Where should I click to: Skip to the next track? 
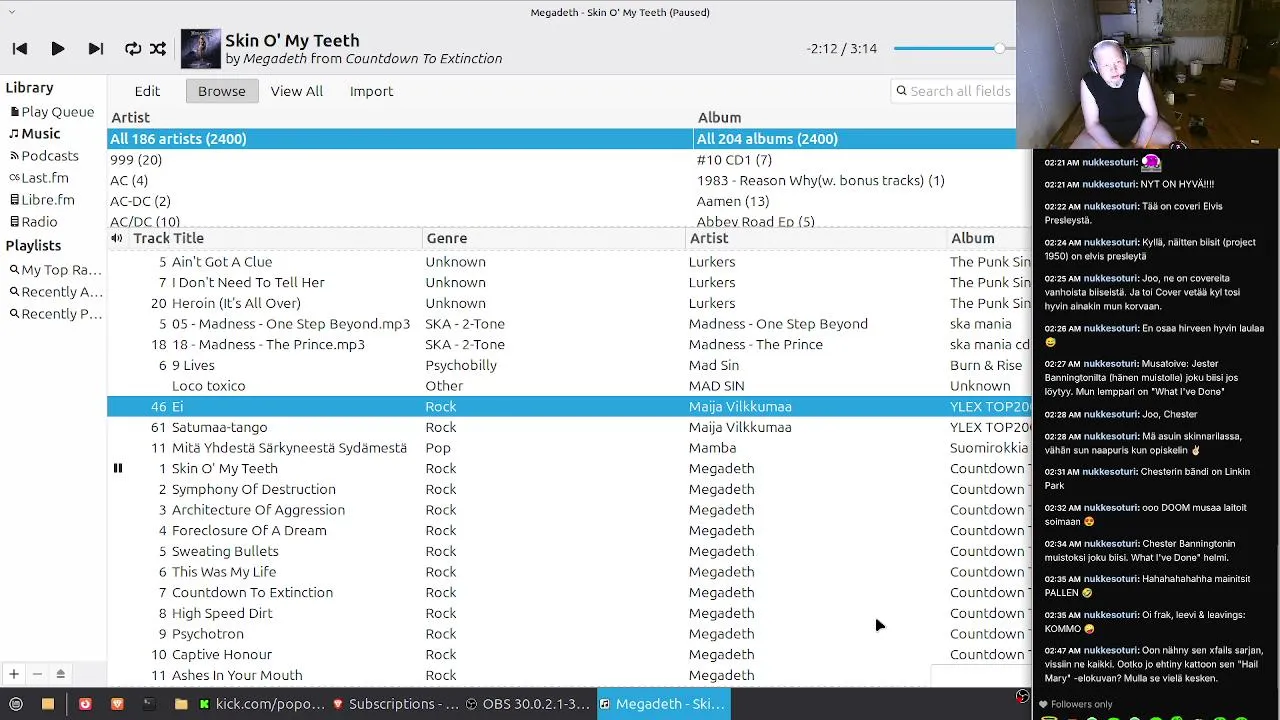tap(96, 48)
